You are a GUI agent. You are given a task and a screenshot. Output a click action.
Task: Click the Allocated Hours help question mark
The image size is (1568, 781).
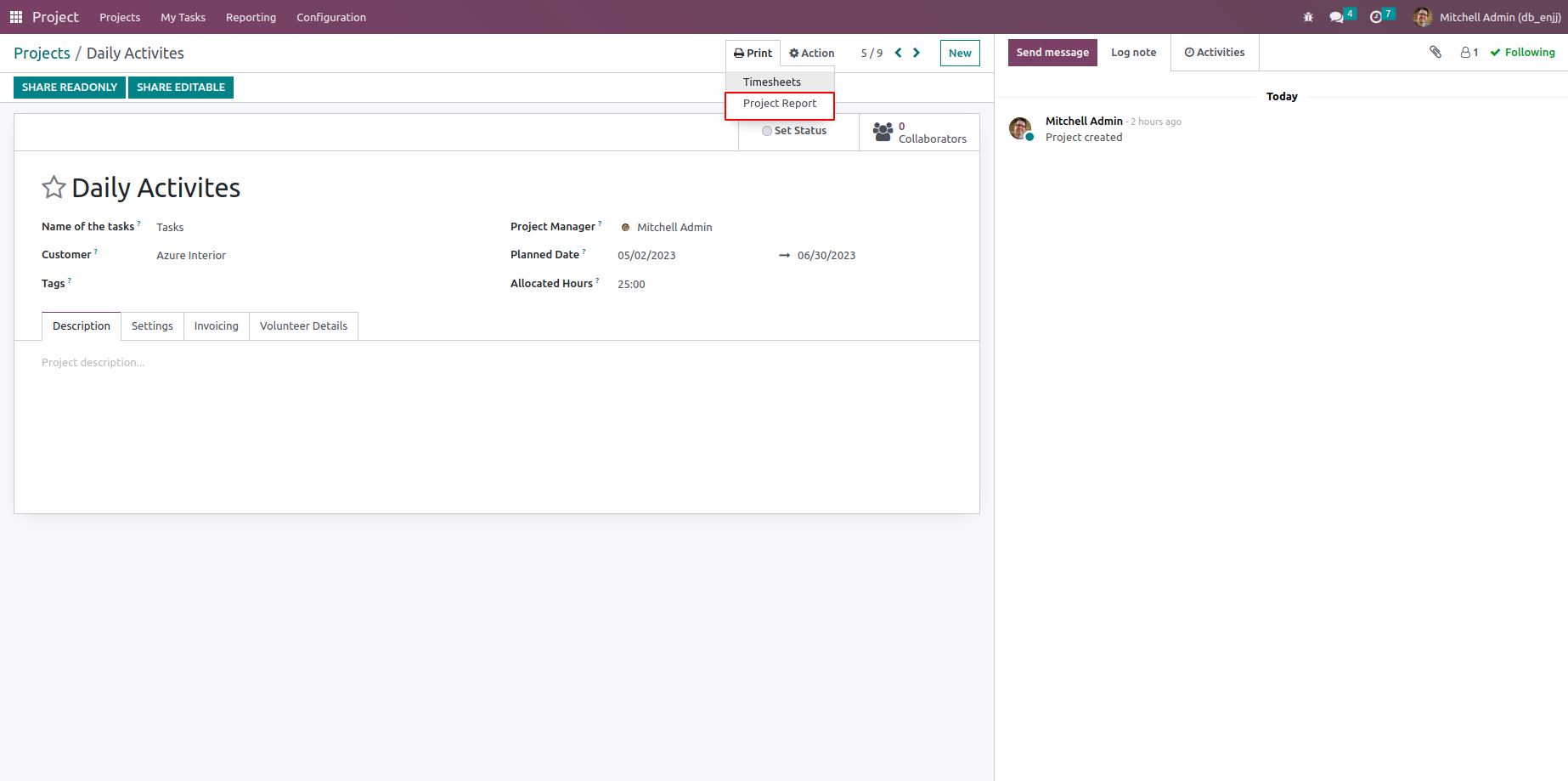[x=597, y=280]
